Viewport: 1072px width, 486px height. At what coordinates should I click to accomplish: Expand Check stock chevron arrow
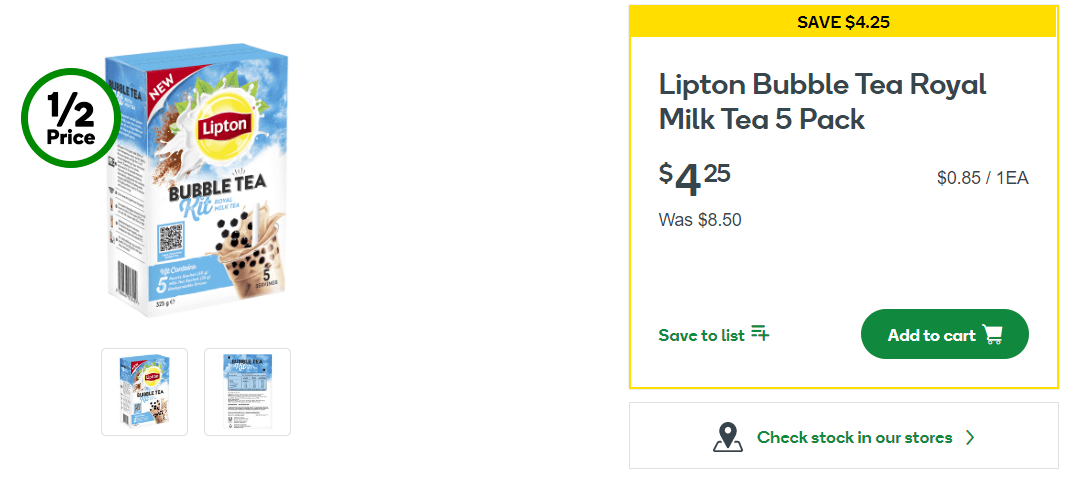[x=969, y=437]
